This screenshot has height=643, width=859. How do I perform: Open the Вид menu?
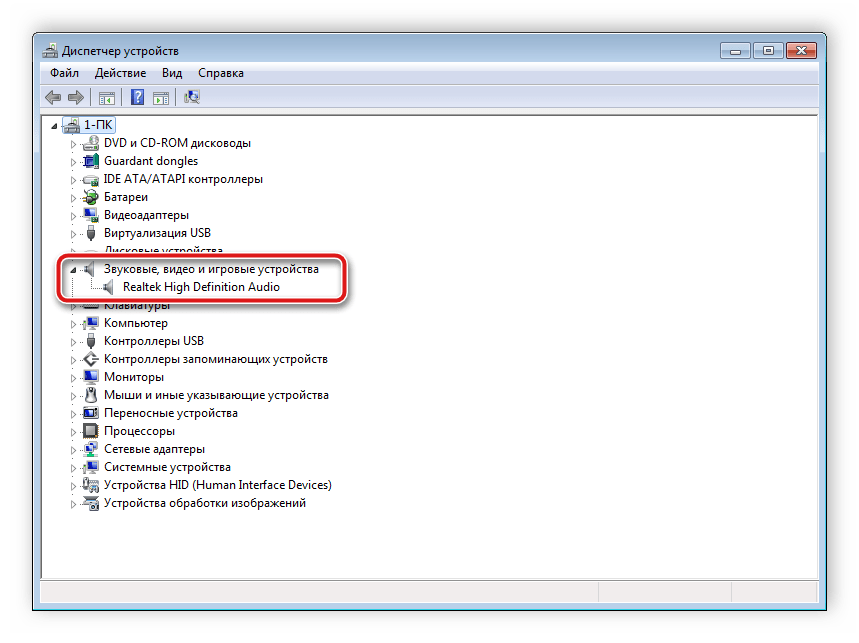172,73
